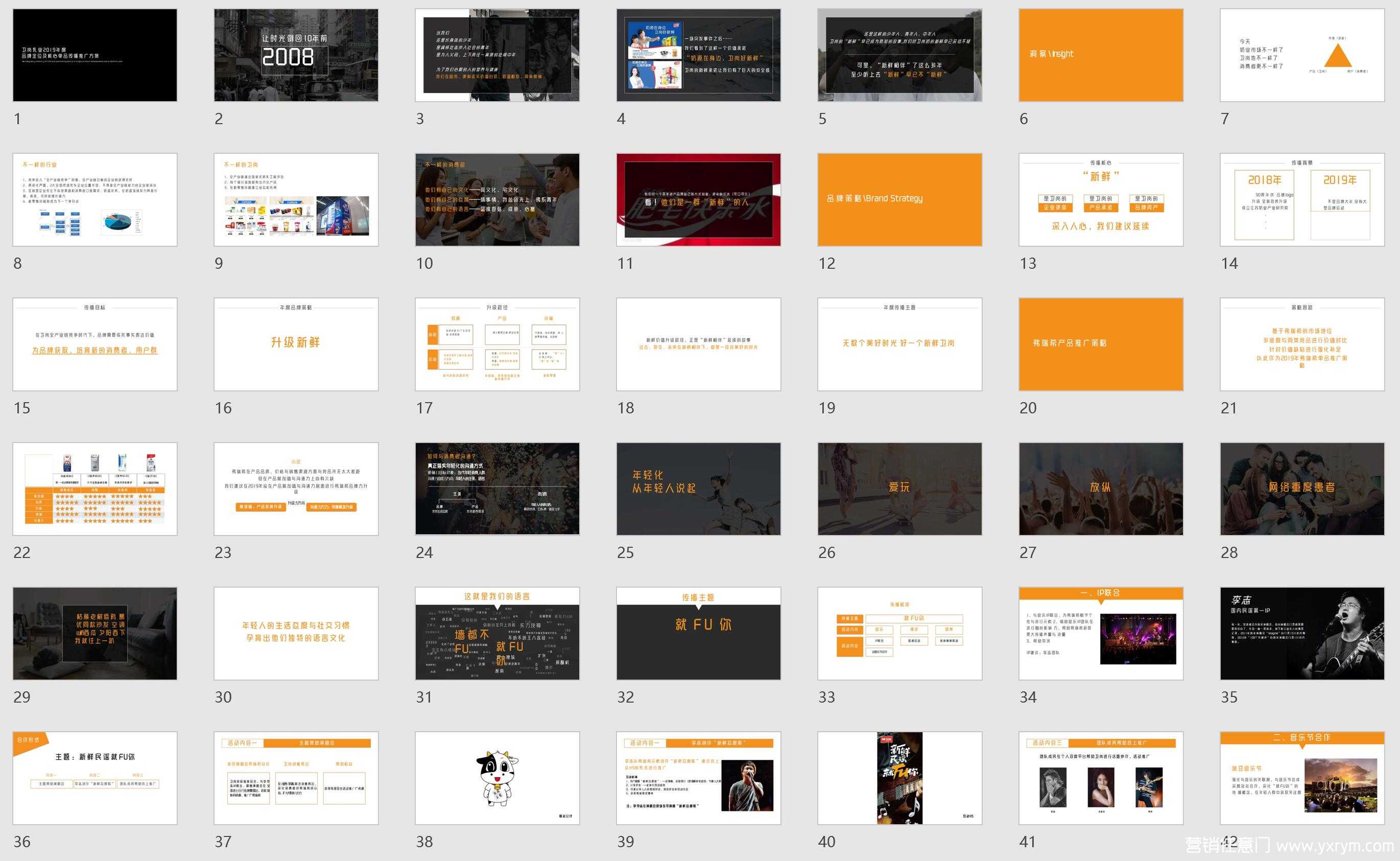Select slide 32 就FU你 thumbnail
The height and width of the screenshot is (861, 1400).
698,634
